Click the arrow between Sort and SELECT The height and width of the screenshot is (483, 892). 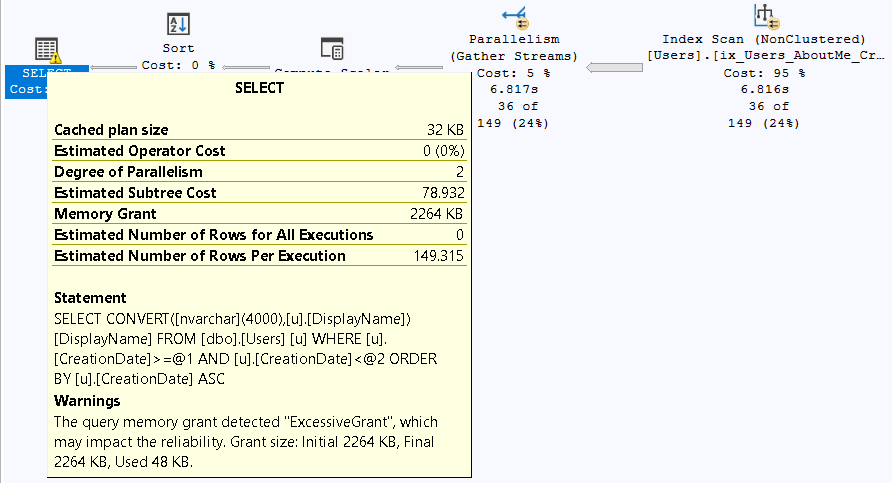[113, 68]
